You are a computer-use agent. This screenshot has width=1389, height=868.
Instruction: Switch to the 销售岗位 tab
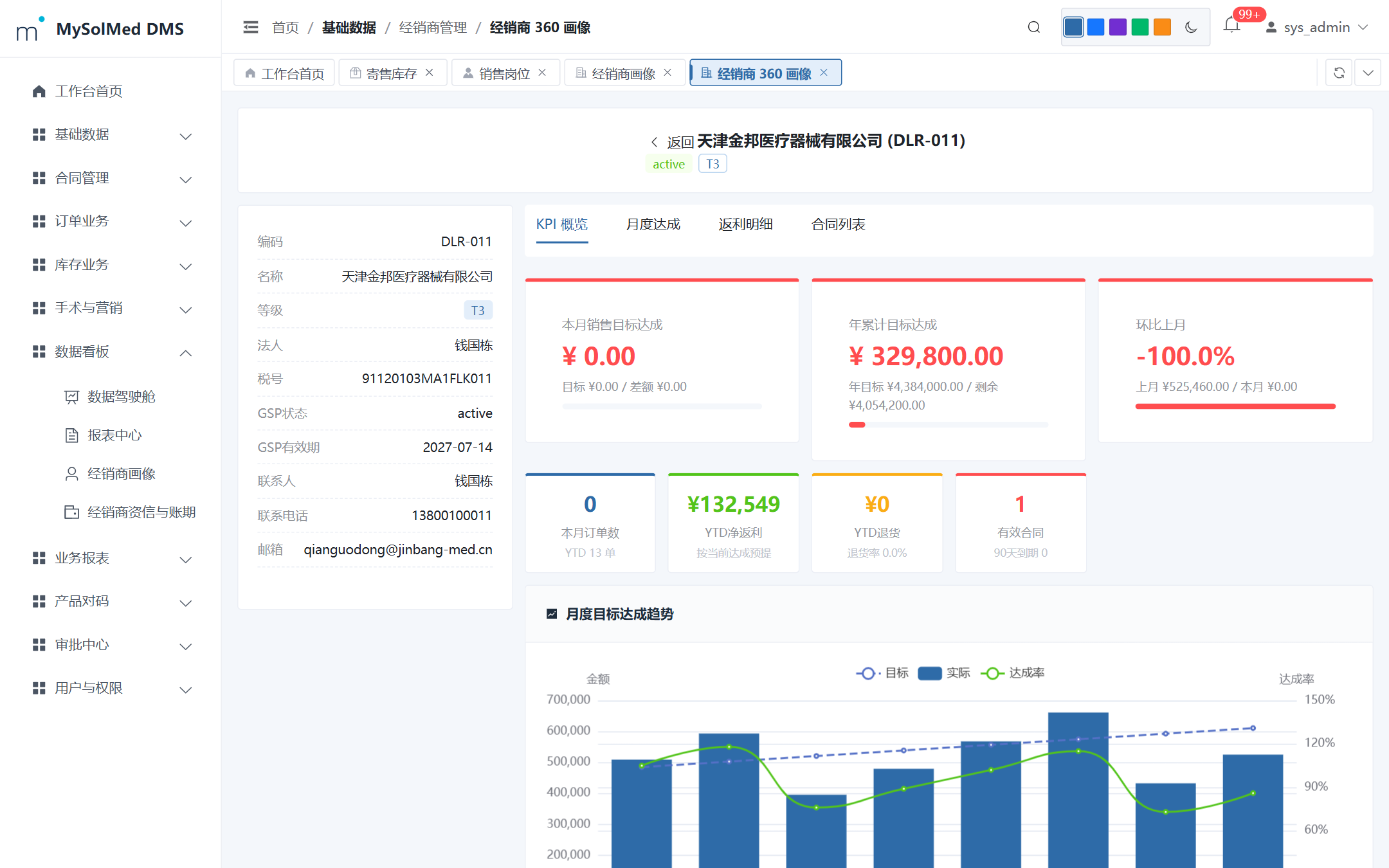pos(504,73)
